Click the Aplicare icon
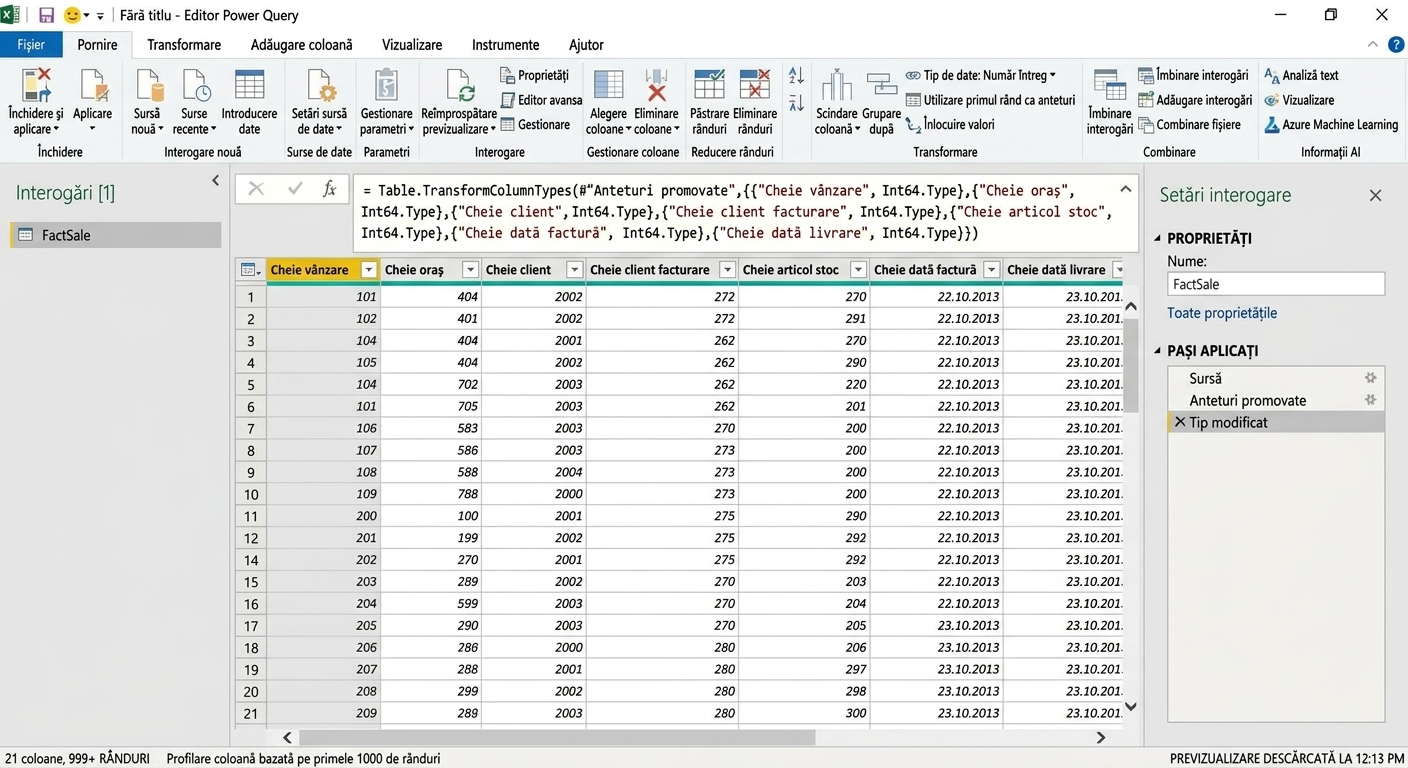Viewport: 1408px width, 768px height. [93, 86]
